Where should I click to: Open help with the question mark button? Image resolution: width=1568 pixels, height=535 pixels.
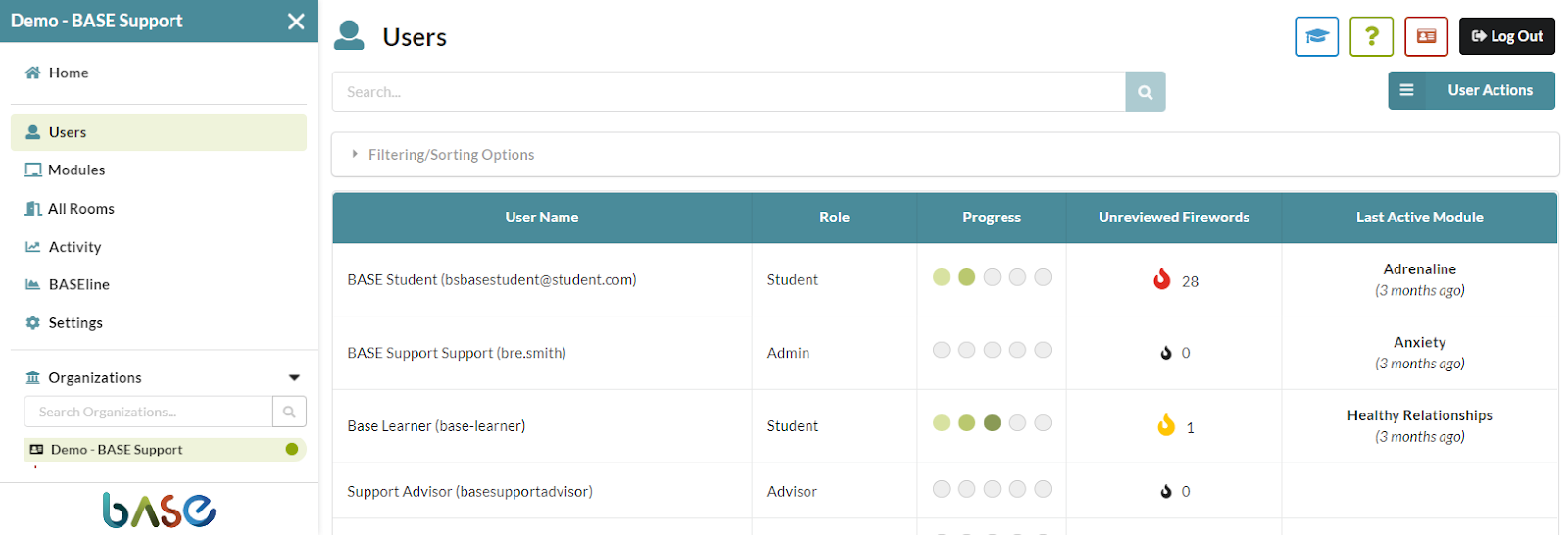tap(1371, 36)
